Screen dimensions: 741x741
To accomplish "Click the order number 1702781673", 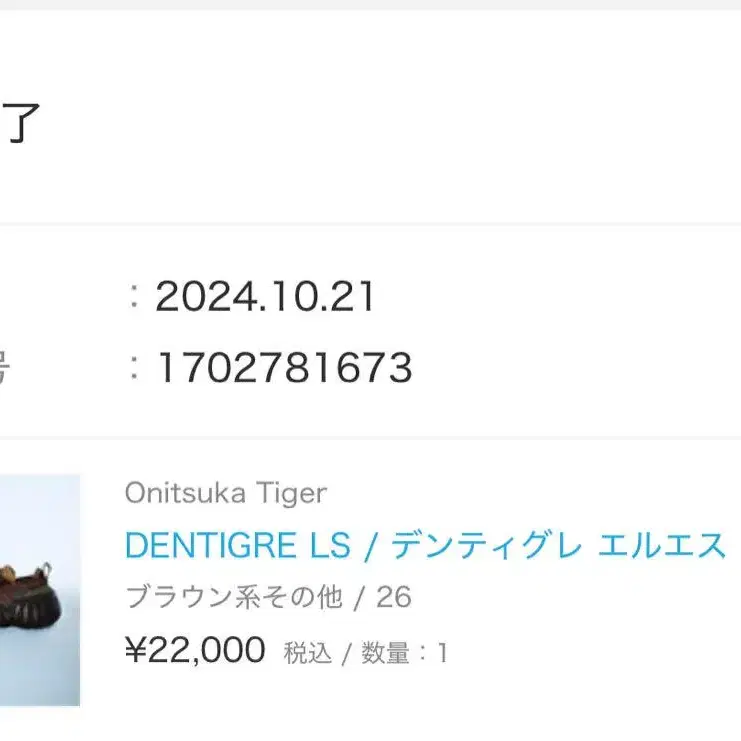I will [284, 369].
